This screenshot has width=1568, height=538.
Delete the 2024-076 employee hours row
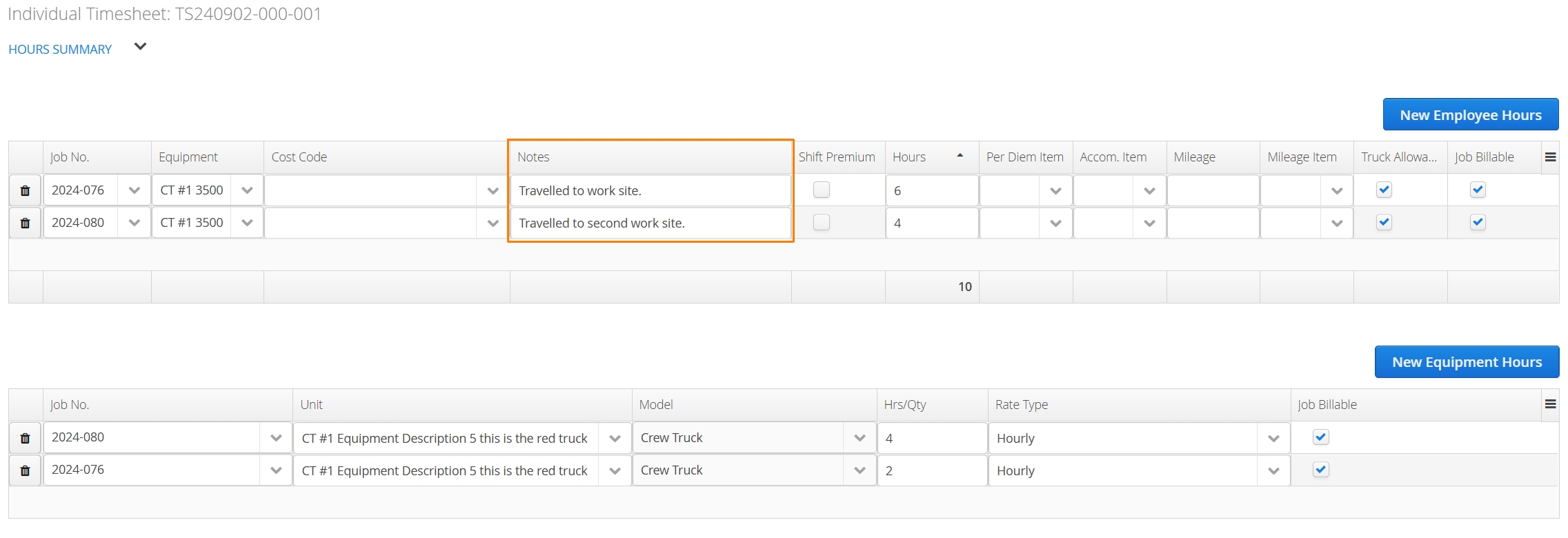tap(26, 190)
